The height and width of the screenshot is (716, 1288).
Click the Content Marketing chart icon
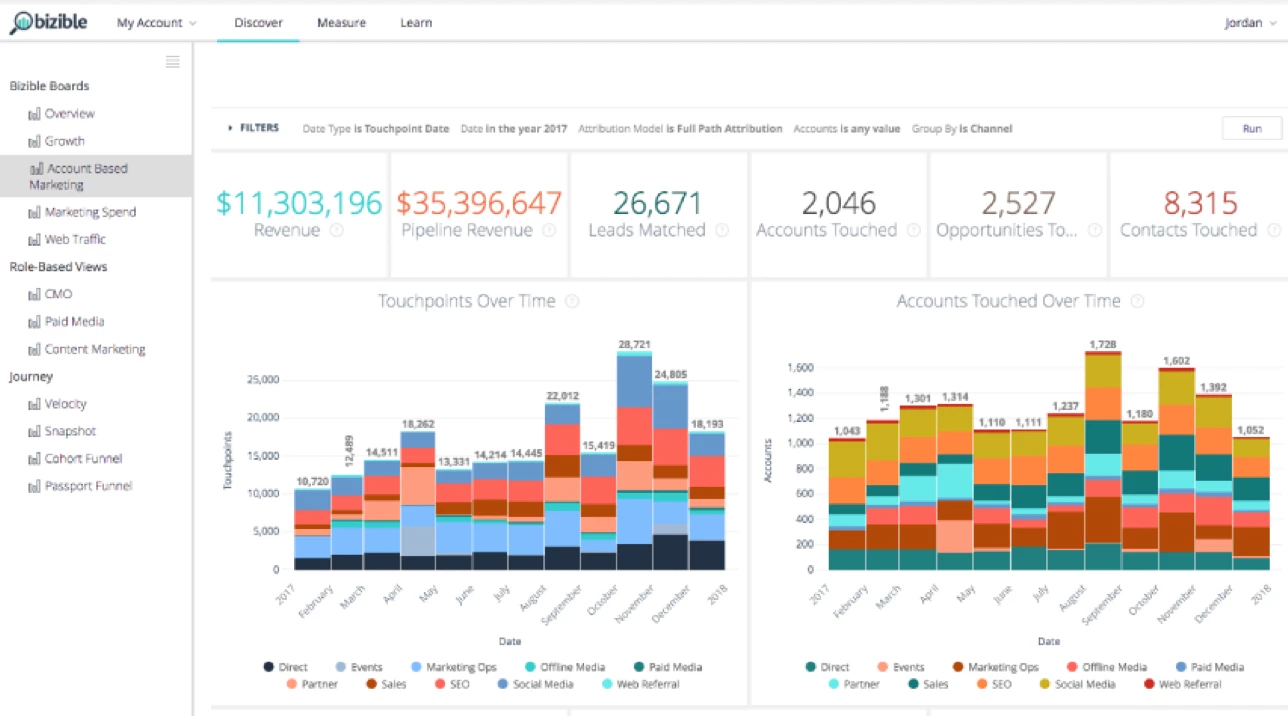35,349
